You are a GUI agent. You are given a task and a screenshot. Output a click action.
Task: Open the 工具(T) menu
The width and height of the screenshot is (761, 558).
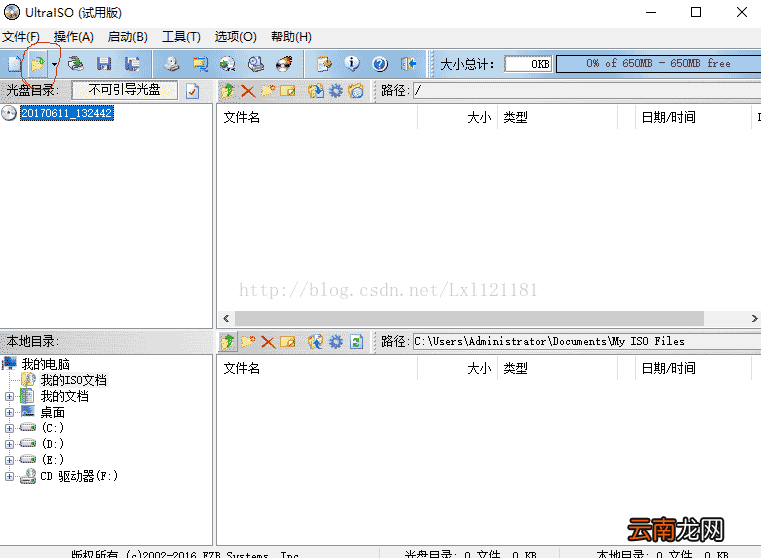[181, 37]
